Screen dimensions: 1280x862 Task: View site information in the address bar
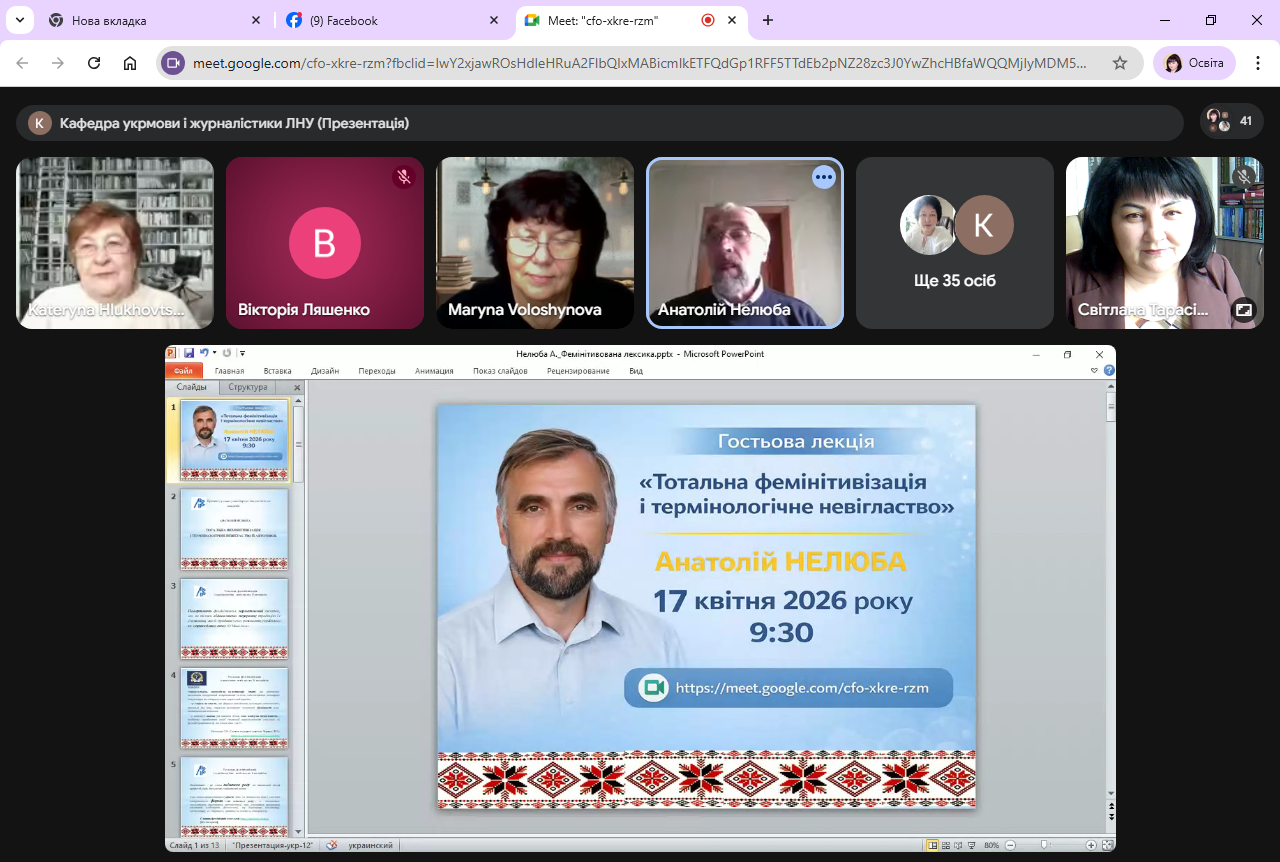click(173, 63)
